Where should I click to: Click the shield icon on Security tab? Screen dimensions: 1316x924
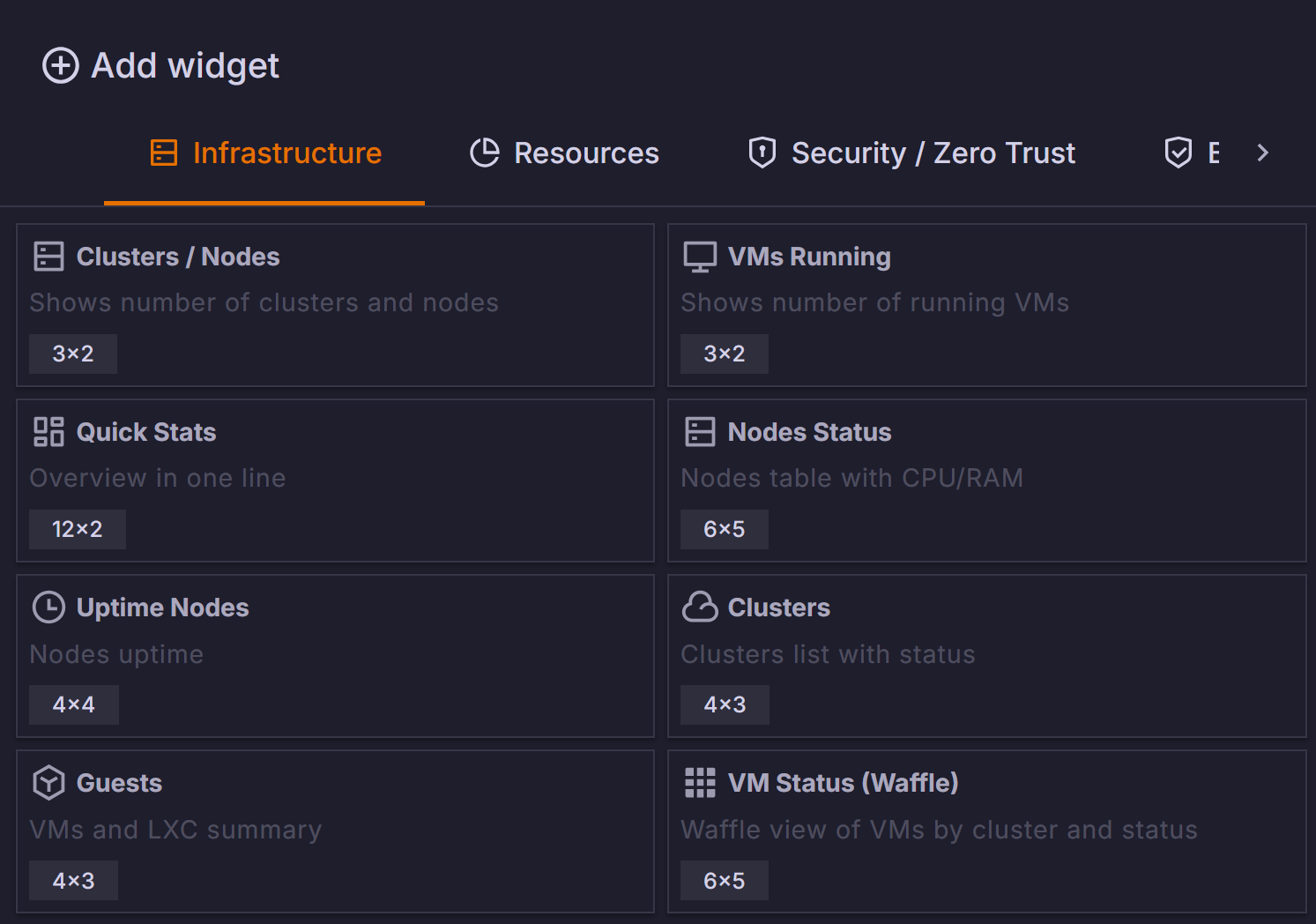click(762, 153)
